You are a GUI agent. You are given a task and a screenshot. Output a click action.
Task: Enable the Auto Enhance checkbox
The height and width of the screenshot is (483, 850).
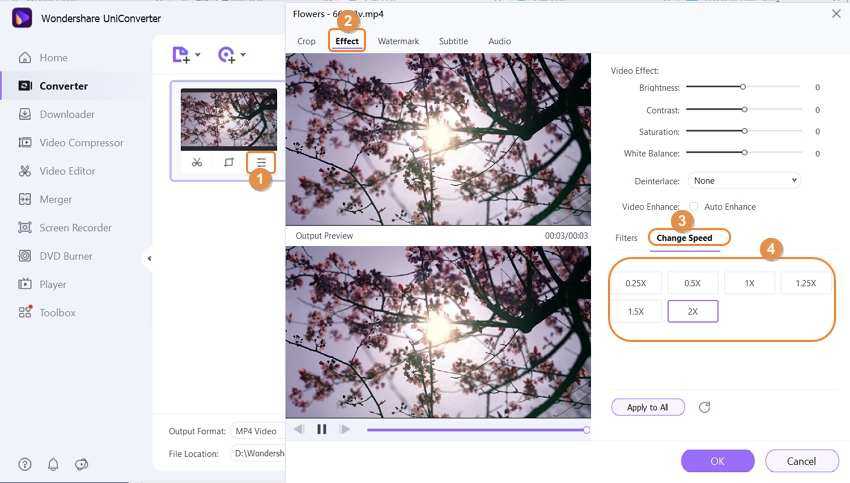[x=694, y=207]
